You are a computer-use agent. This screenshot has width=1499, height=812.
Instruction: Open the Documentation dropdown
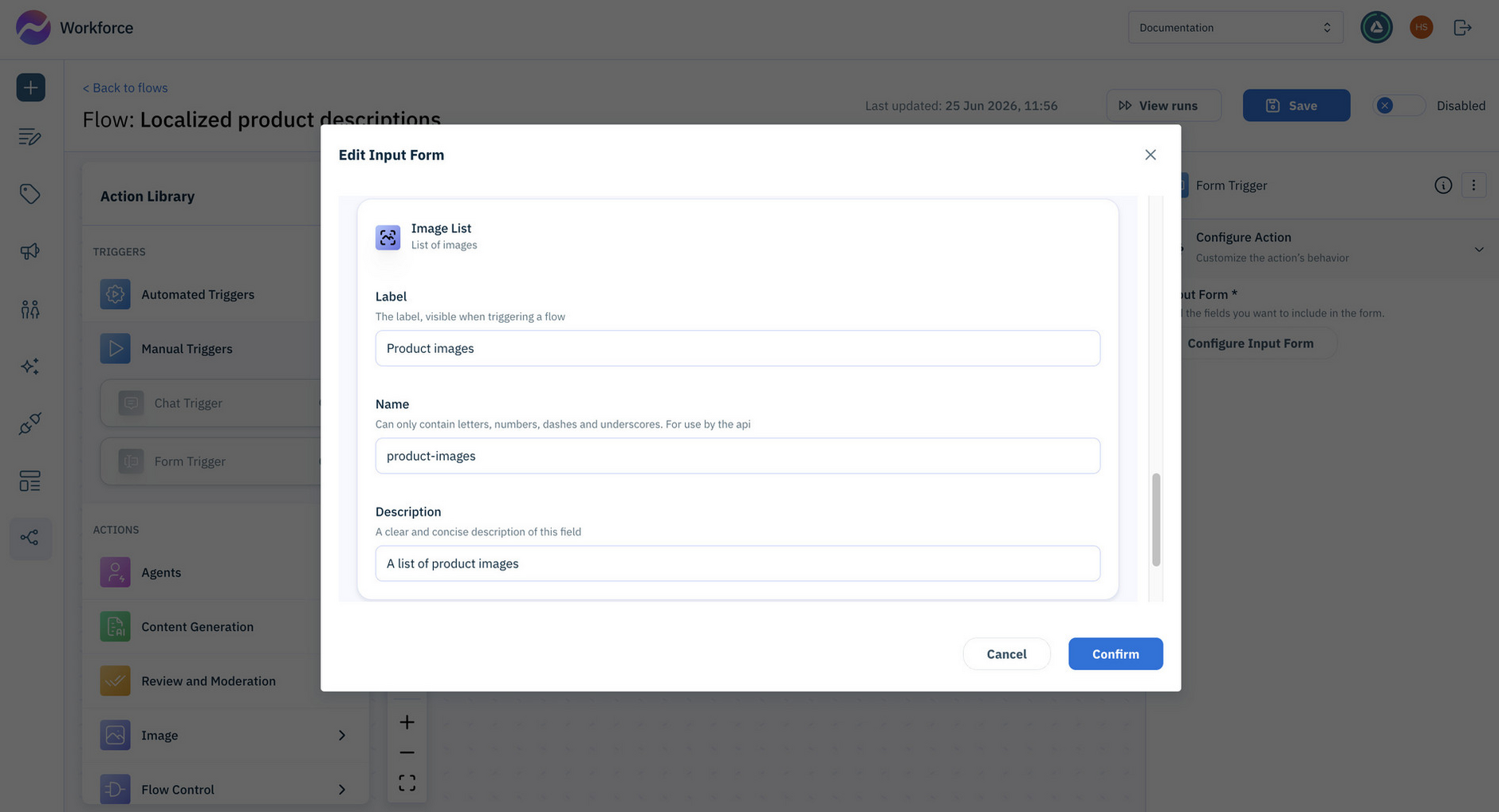click(x=1235, y=28)
